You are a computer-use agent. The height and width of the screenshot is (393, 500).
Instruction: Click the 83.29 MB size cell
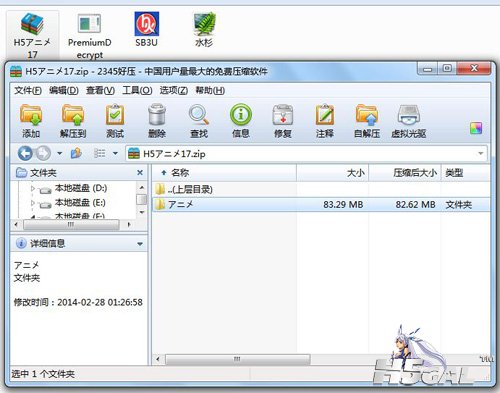343,204
